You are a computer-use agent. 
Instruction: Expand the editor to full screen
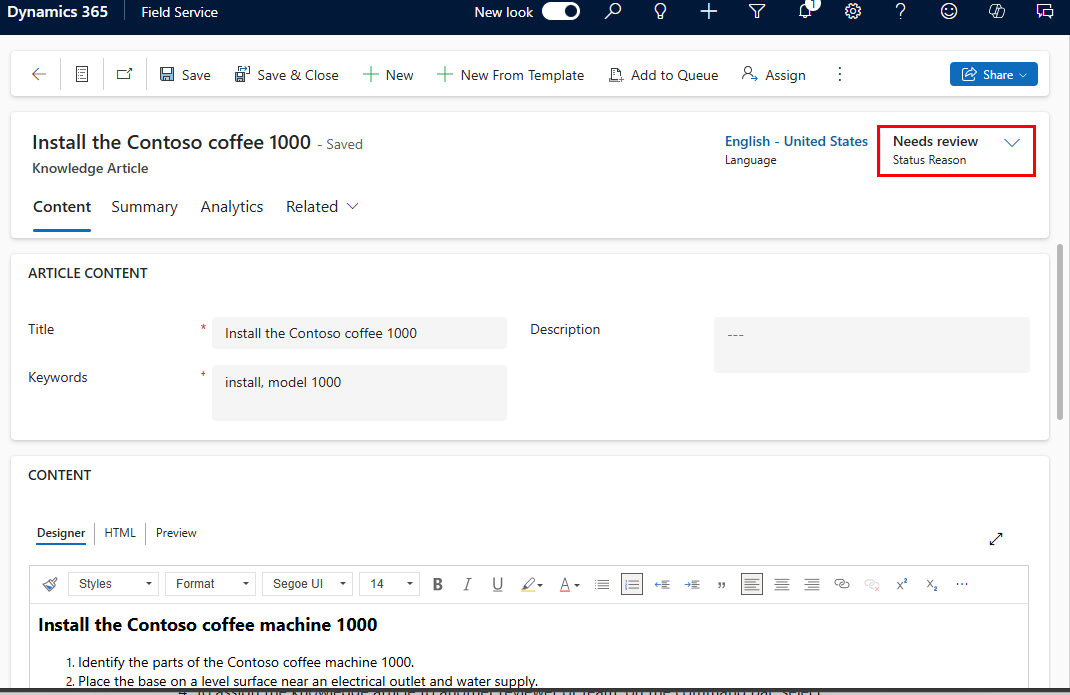[996, 539]
